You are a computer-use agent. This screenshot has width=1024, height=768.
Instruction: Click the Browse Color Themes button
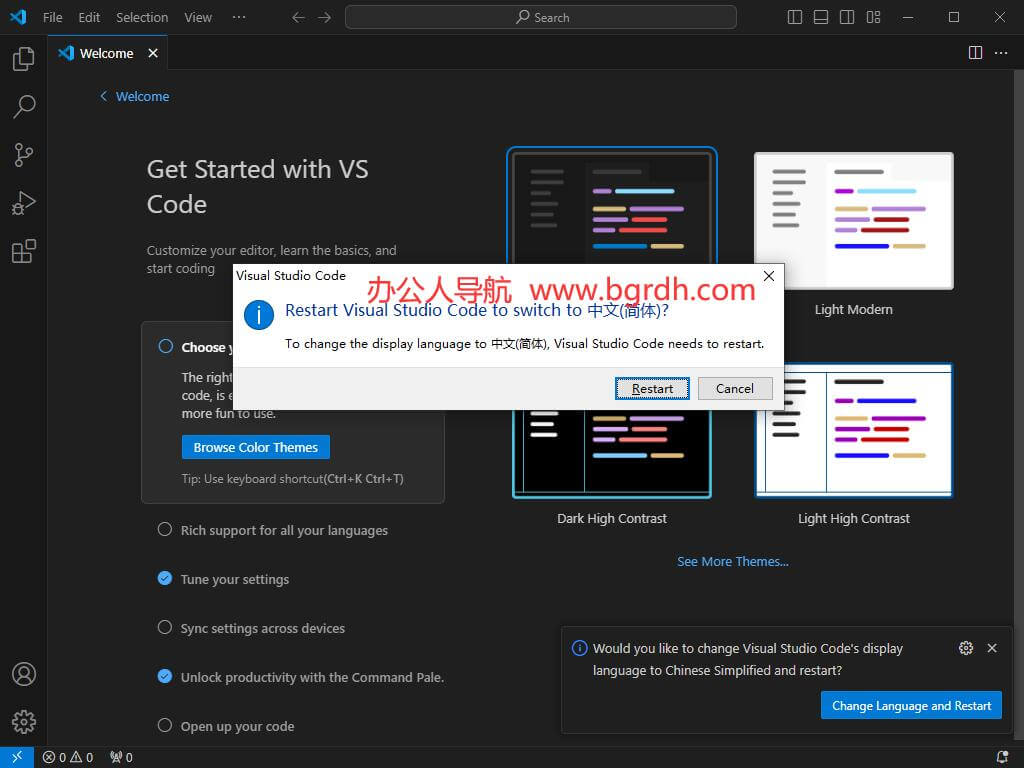(255, 447)
